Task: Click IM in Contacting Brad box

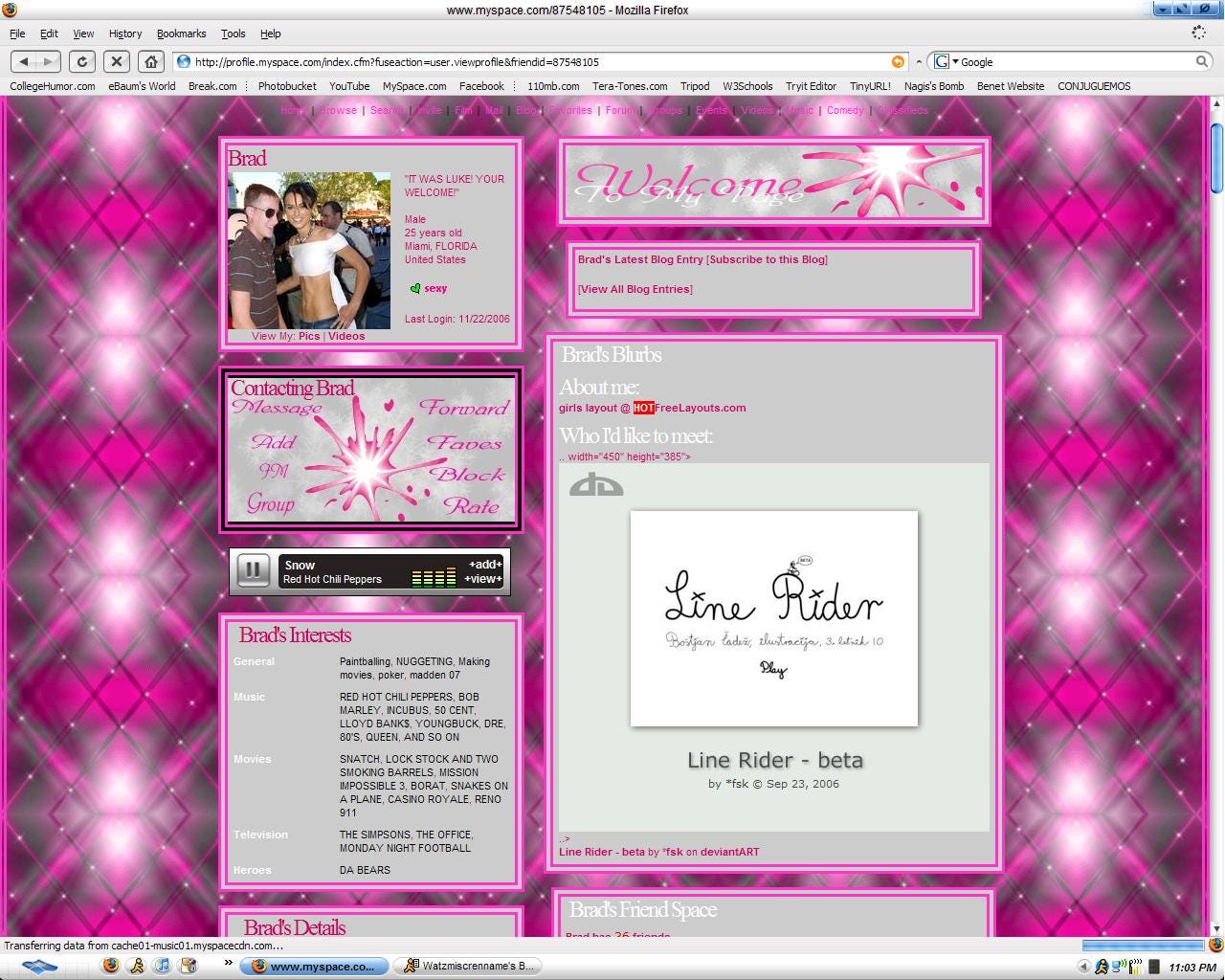Action: pos(274,471)
